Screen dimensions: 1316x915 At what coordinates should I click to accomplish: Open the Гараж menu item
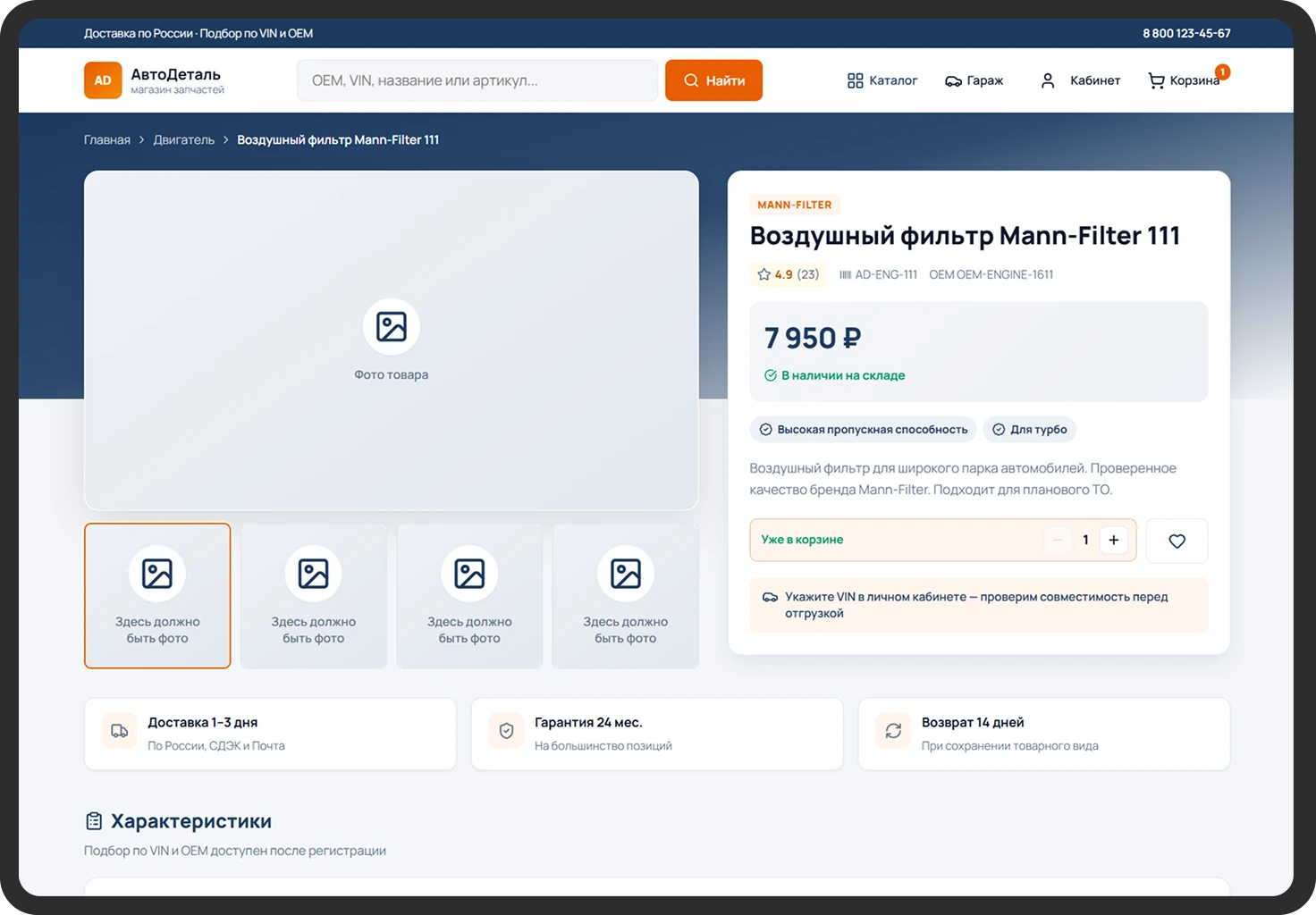click(x=974, y=80)
